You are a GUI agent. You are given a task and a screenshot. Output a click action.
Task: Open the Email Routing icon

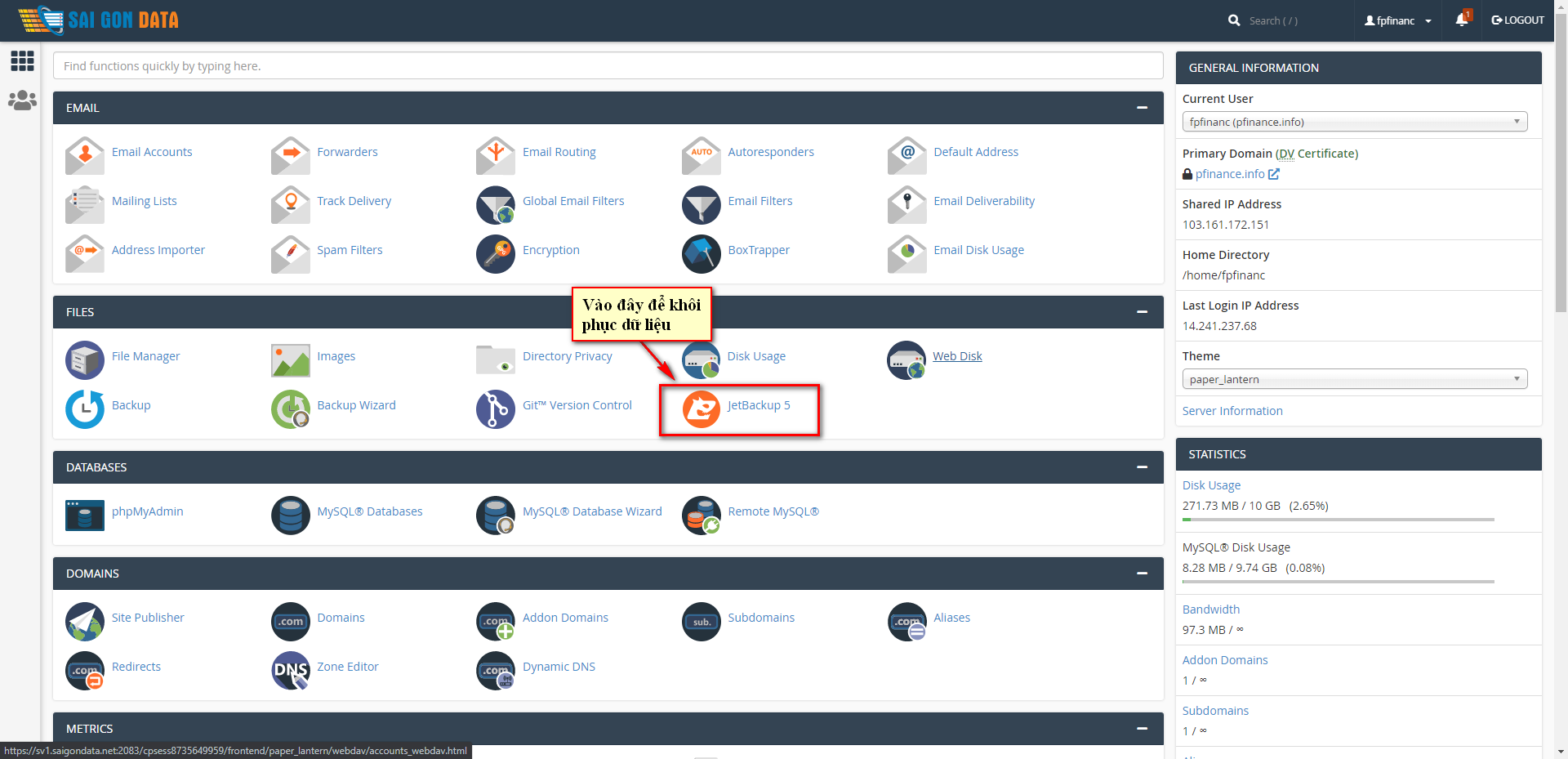pyautogui.click(x=496, y=155)
